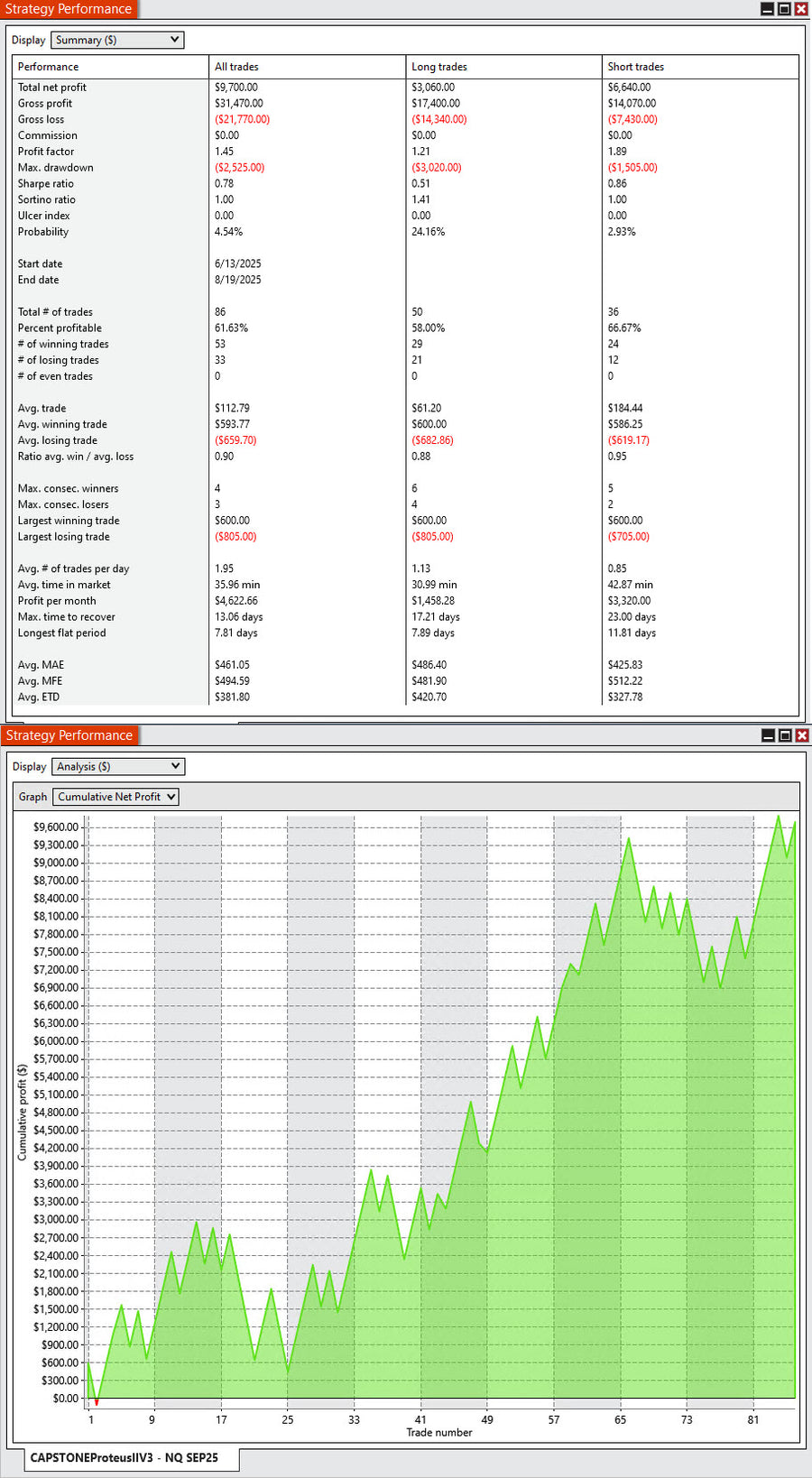Viewport: 812px width, 1478px height.
Task: Open the Display dropdown showing Analysis ($)
Action: coord(118,766)
